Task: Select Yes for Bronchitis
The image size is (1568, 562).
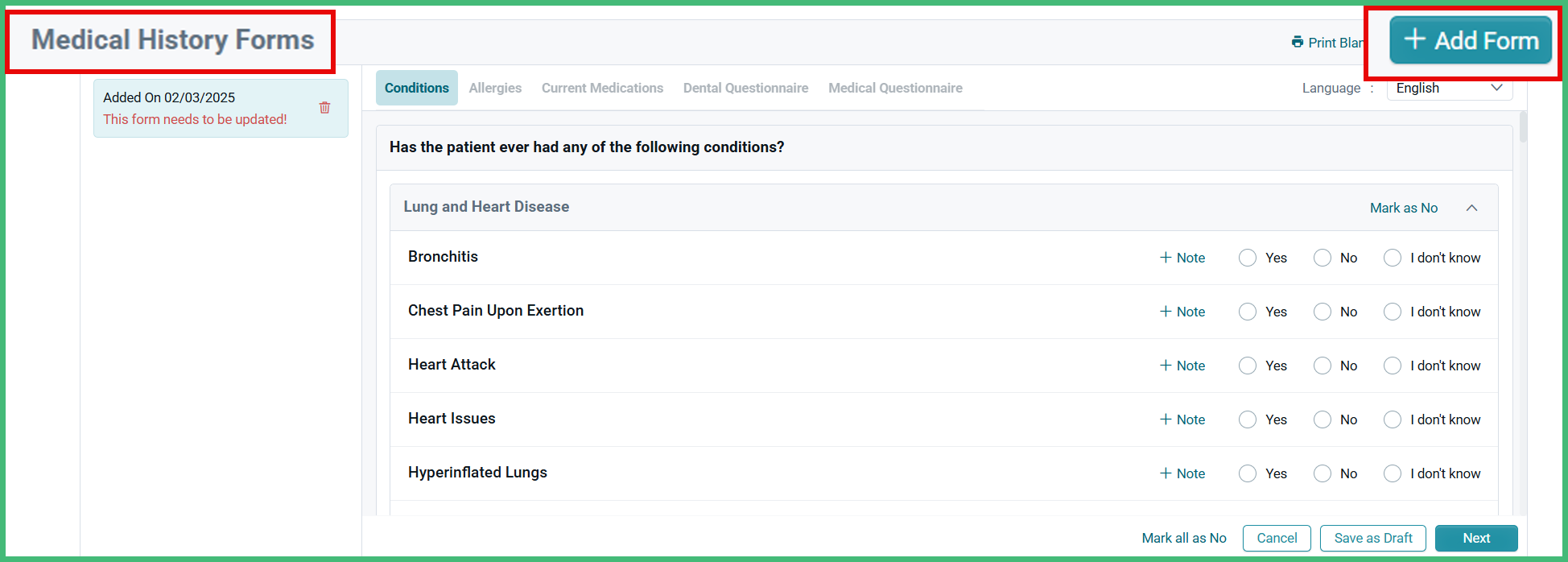Action: 1248,257
